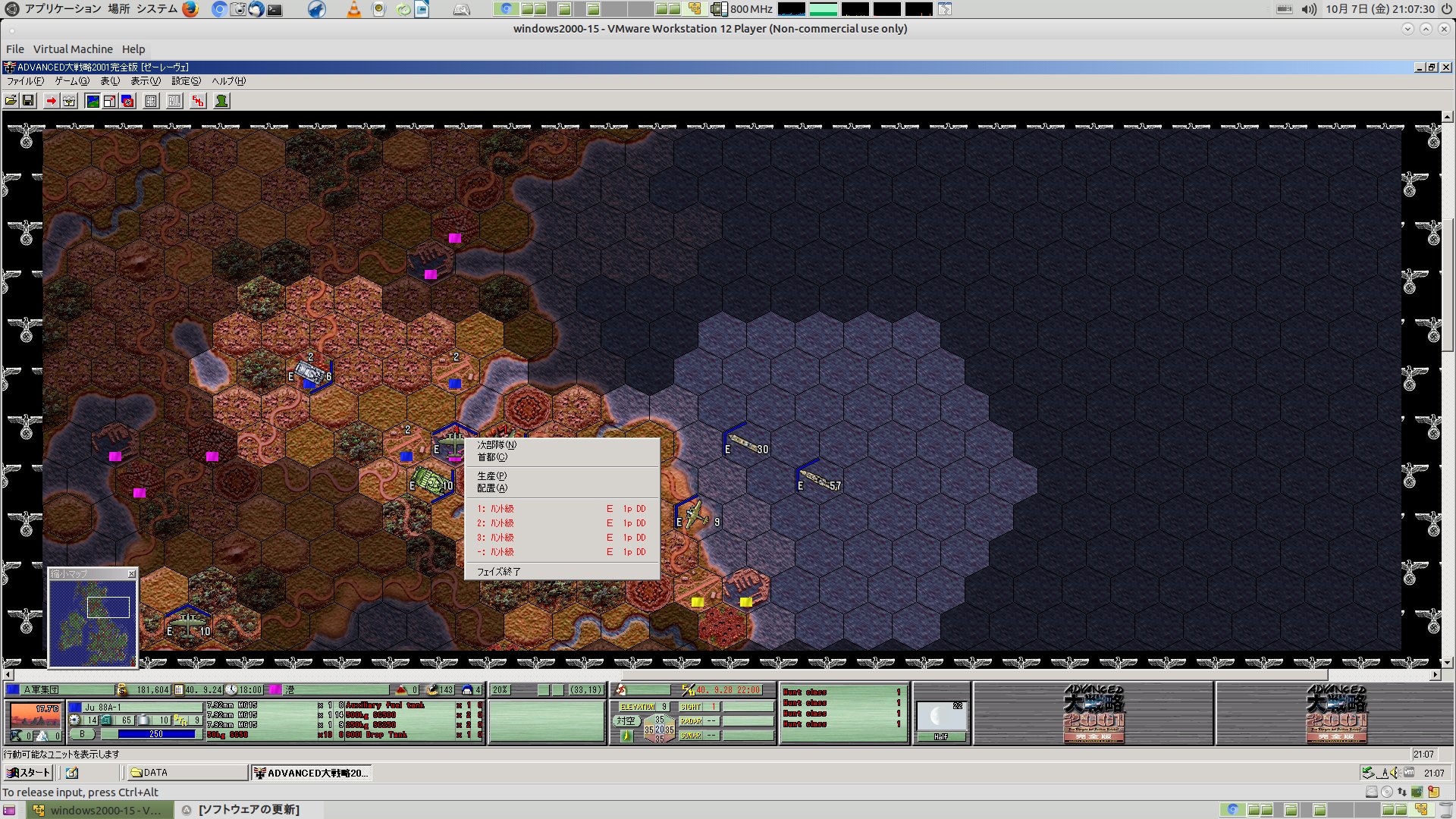The image size is (1456, 819).
Task: Click the minimap overview thumbnail
Action: click(93, 623)
